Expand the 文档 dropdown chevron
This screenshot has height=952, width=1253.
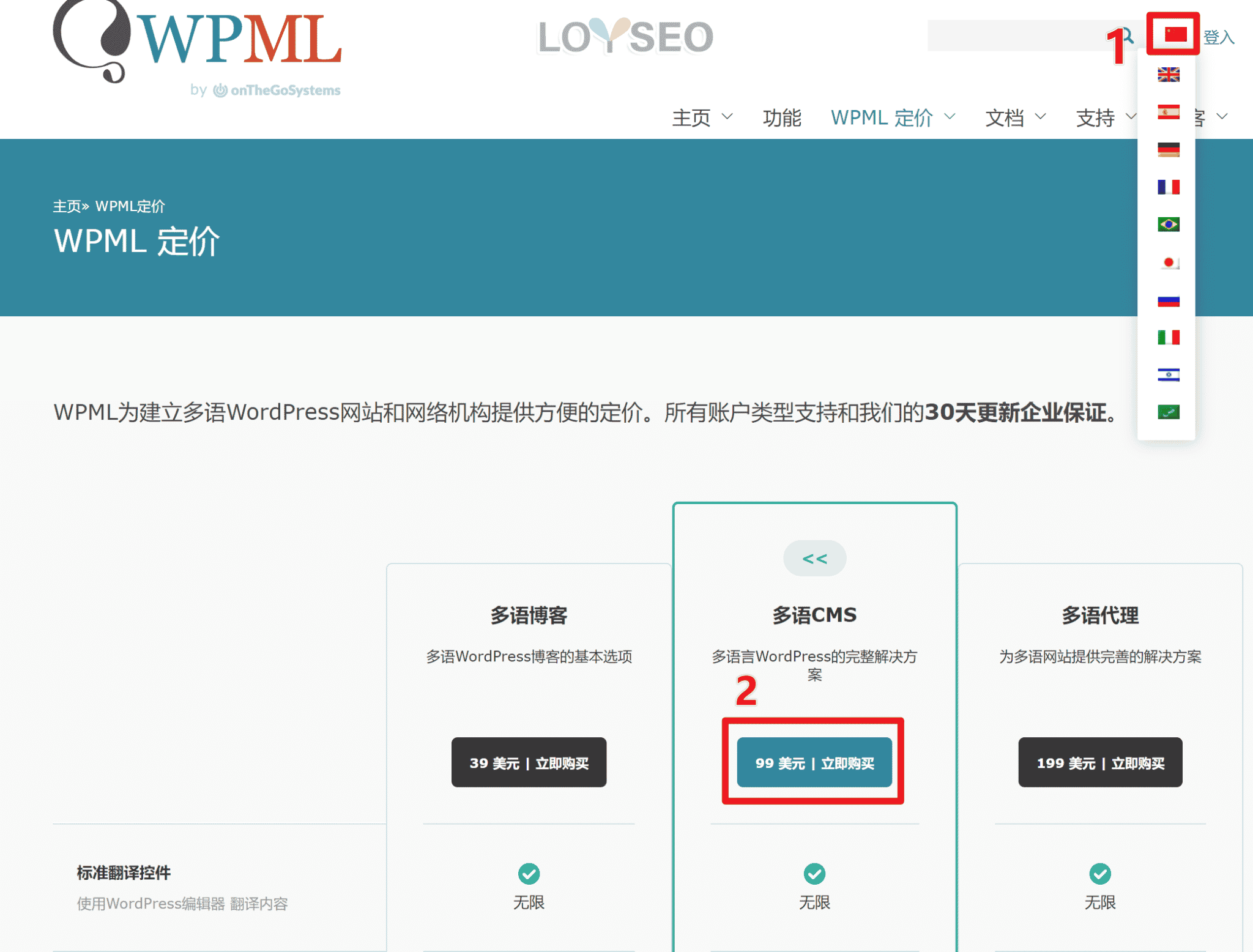[x=1041, y=116]
